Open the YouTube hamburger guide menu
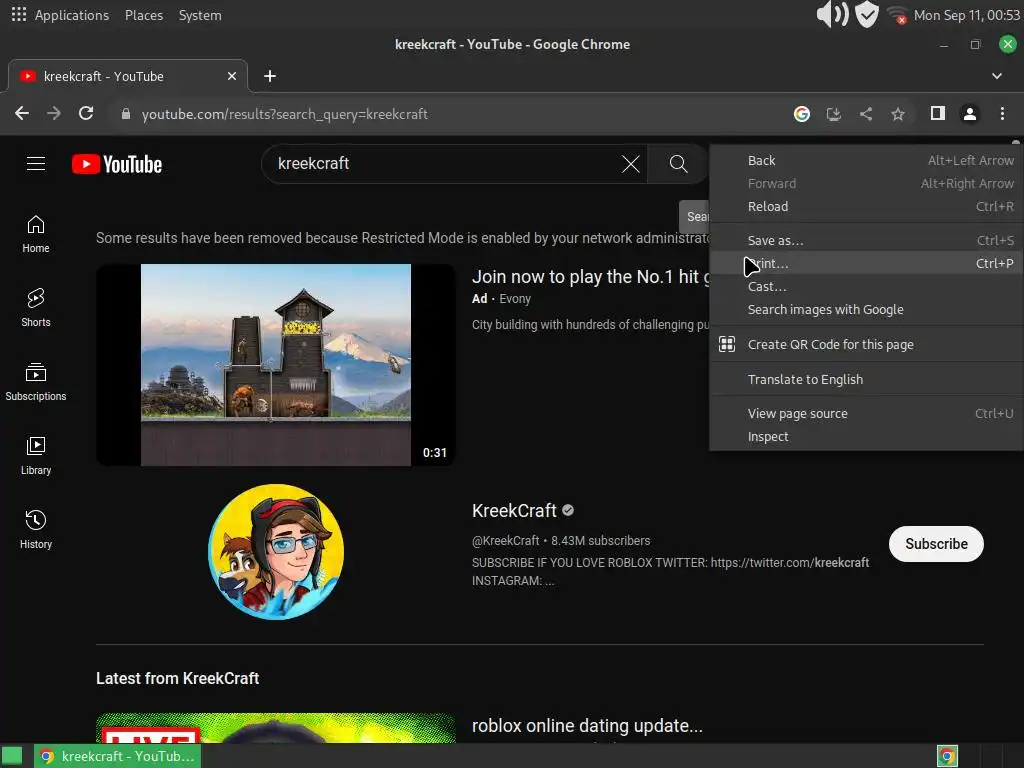Image resolution: width=1024 pixels, height=768 pixels. (36, 163)
